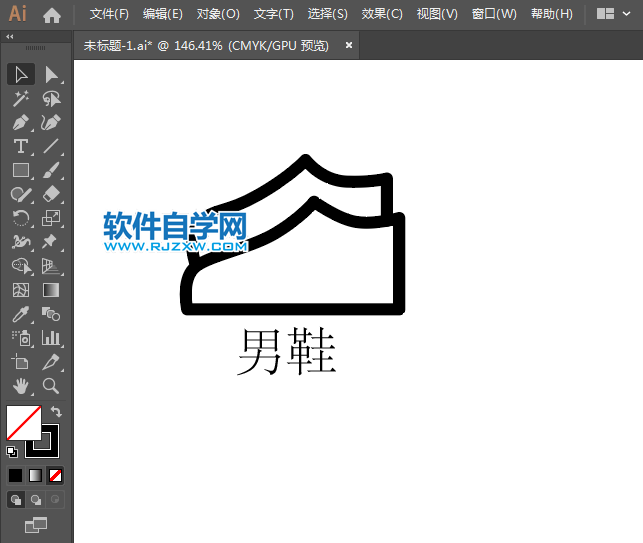The width and height of the screenshot is (643, 543).
Task: Pick the Mesh tool
Action: tap(21, 290)
